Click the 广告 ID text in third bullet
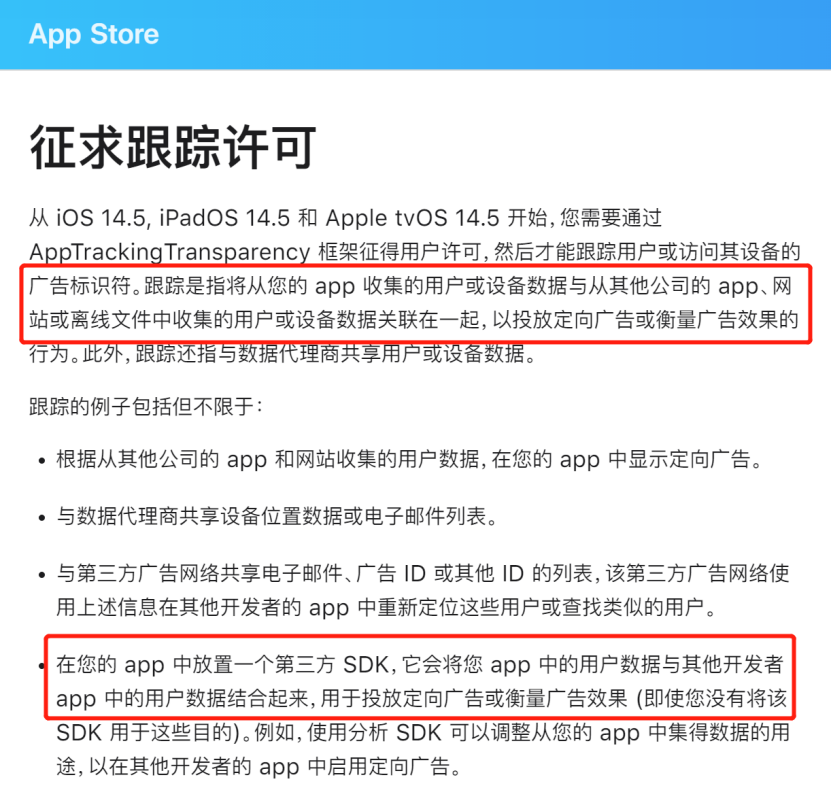This screenshot has height=788, width=831. coord(391,573)
